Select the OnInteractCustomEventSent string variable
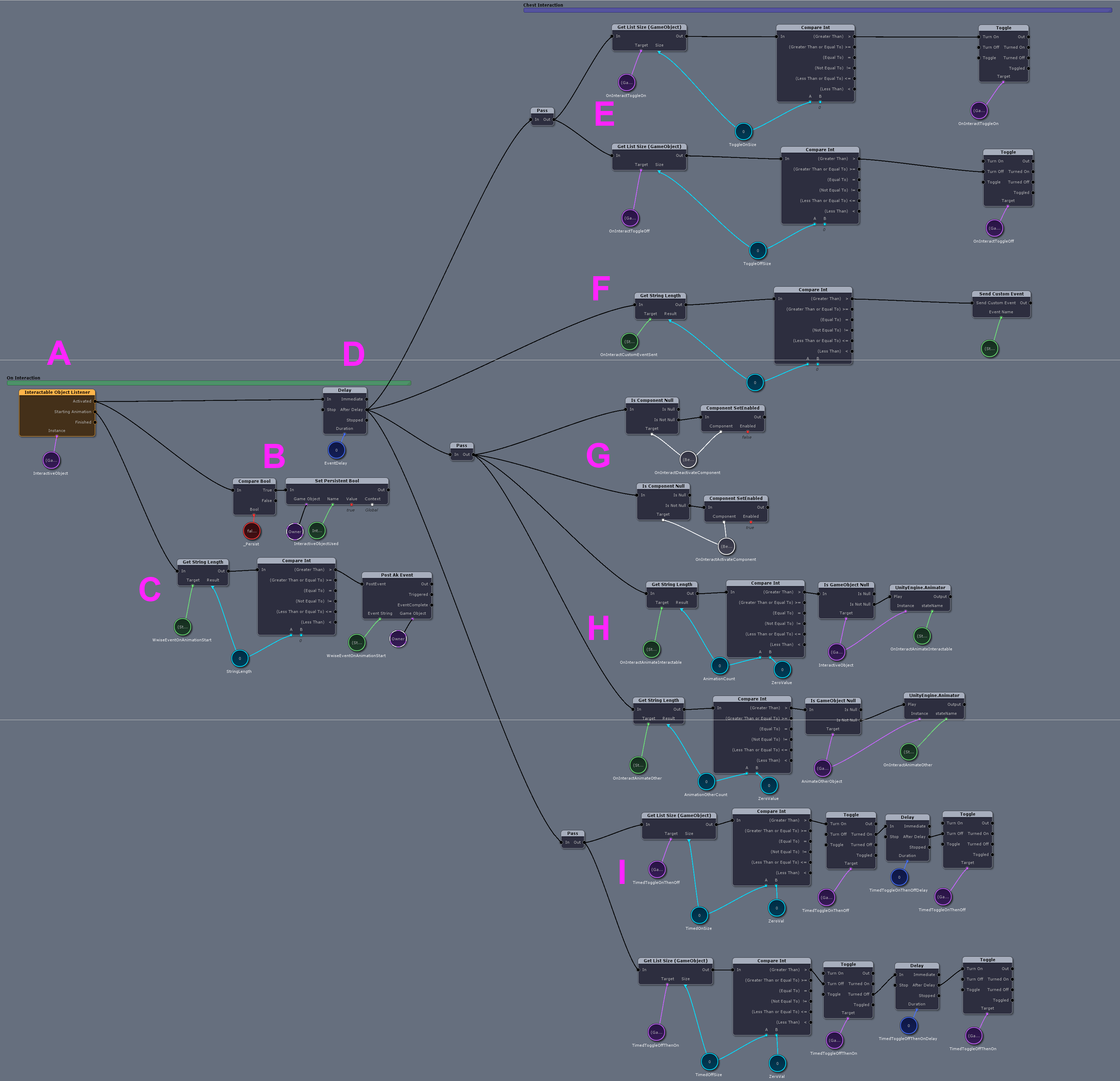 click(x=629, y=341)
